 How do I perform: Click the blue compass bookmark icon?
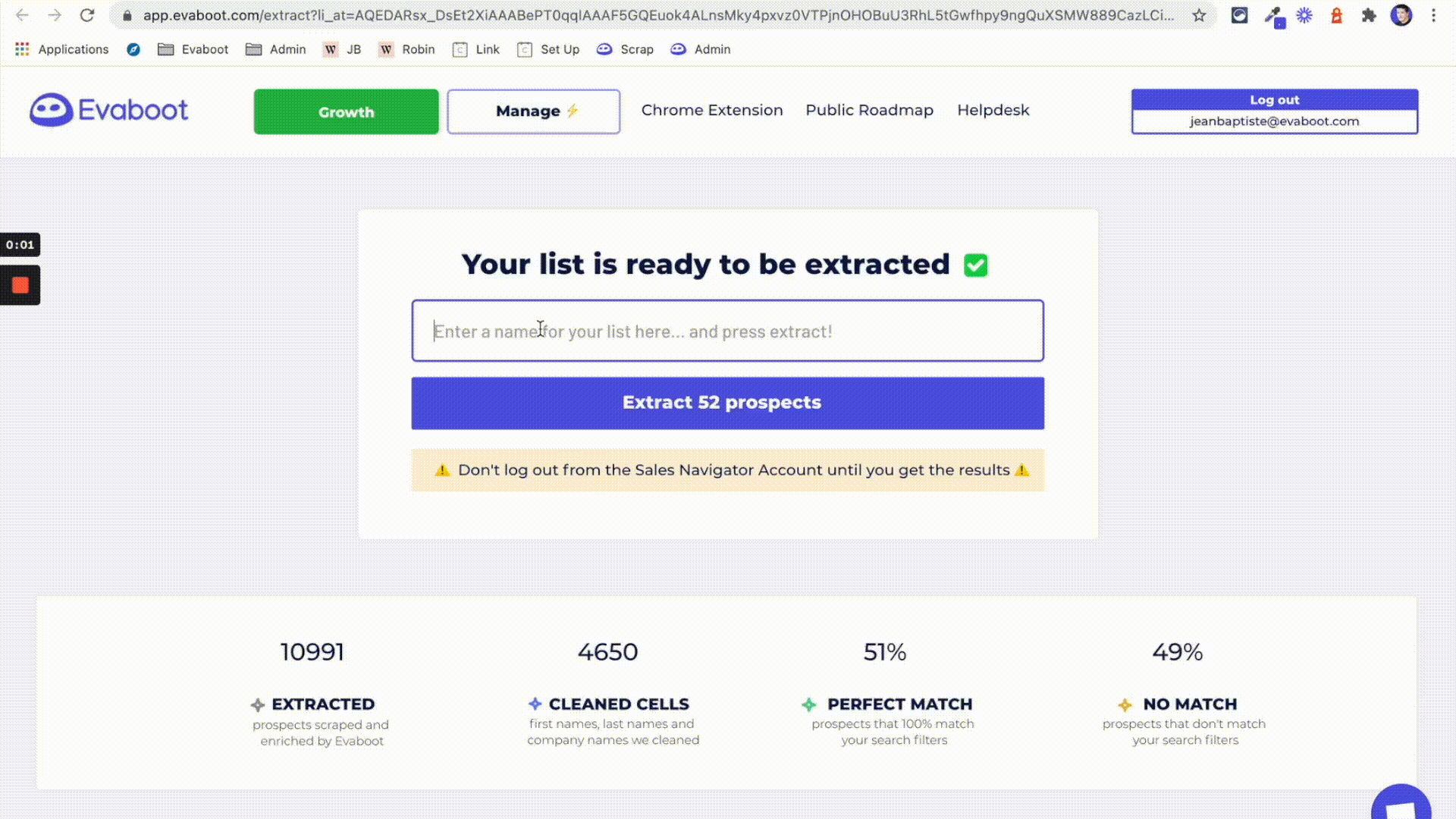point(133,49)
